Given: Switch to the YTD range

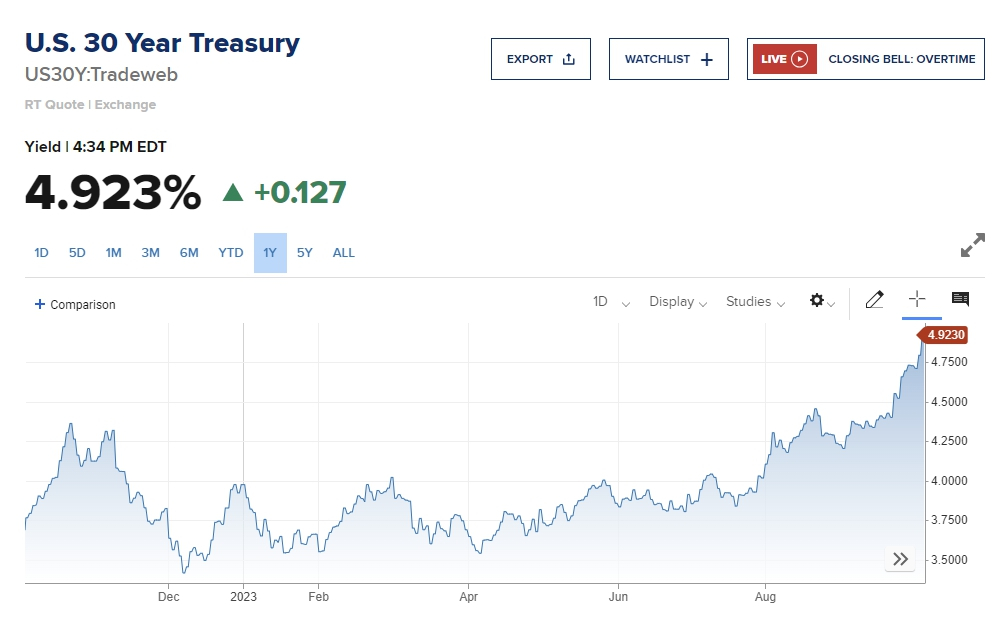Looking at the screenshot, I should pos(231,253).
